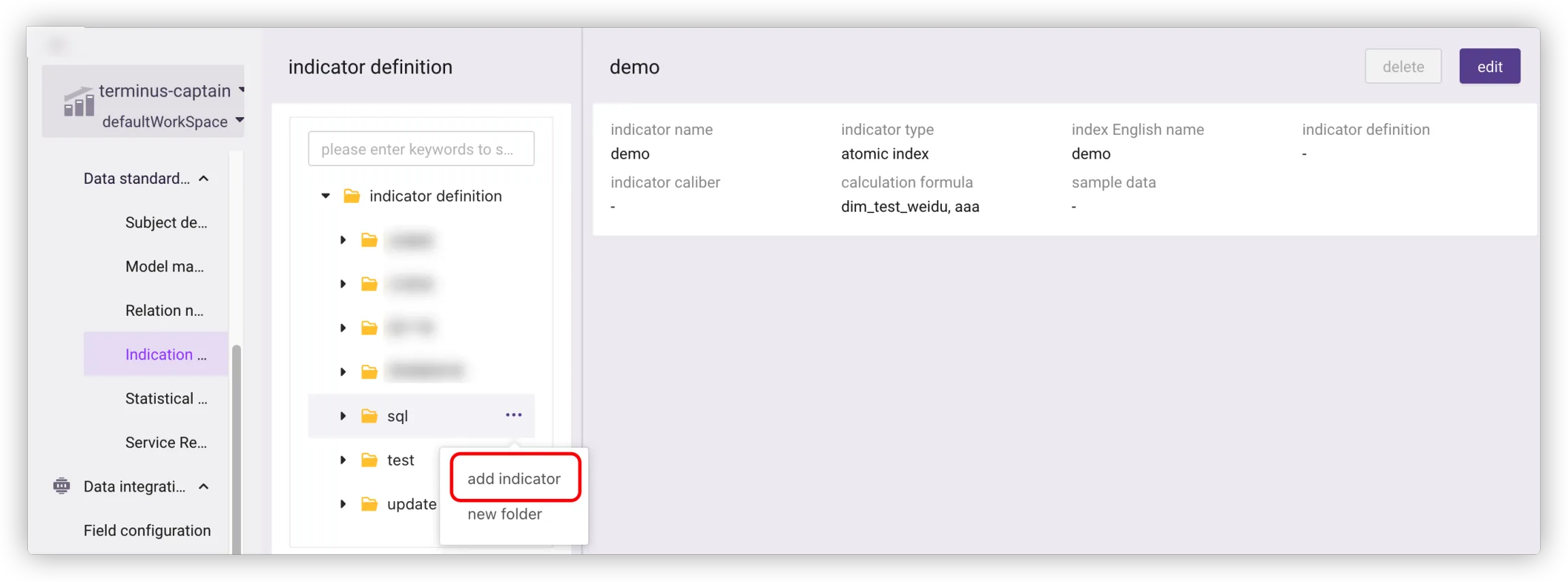Click the update folder icon
The height and width of the screenshot is (582, 1568).
369,504
